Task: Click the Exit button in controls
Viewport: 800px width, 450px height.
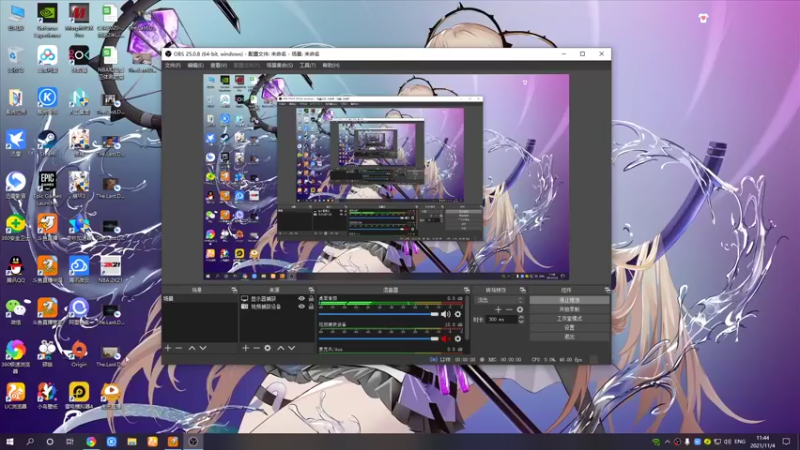Action: tap(569, 337)
